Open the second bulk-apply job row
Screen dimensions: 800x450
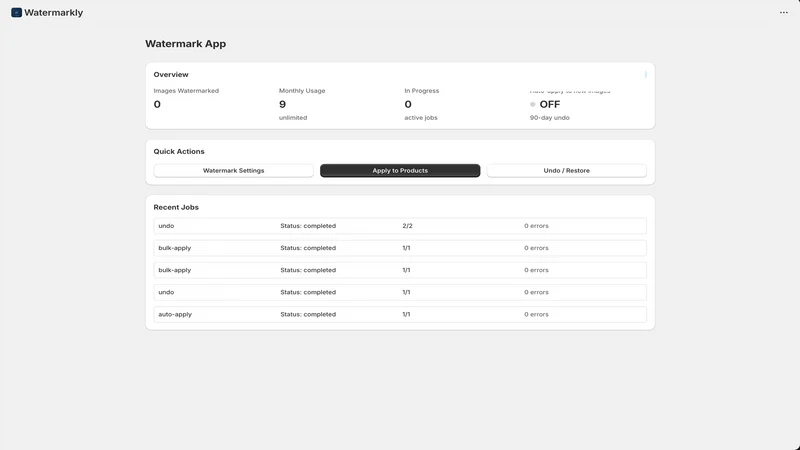[400, 270]
